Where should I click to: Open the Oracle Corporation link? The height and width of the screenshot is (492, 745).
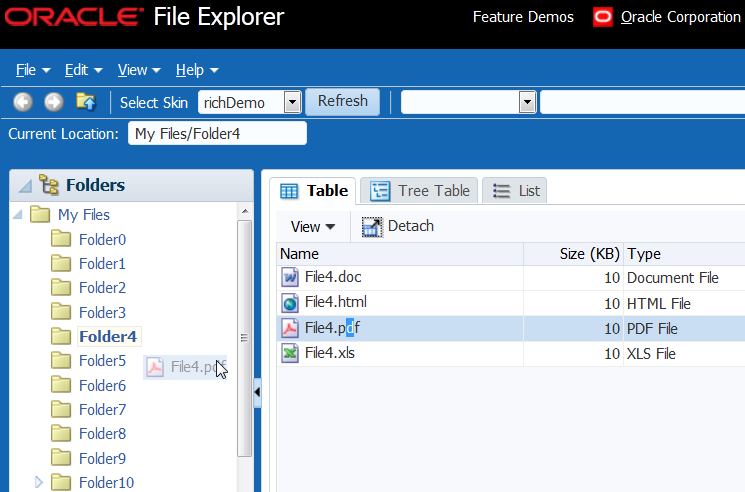click(x=680, y=17)
